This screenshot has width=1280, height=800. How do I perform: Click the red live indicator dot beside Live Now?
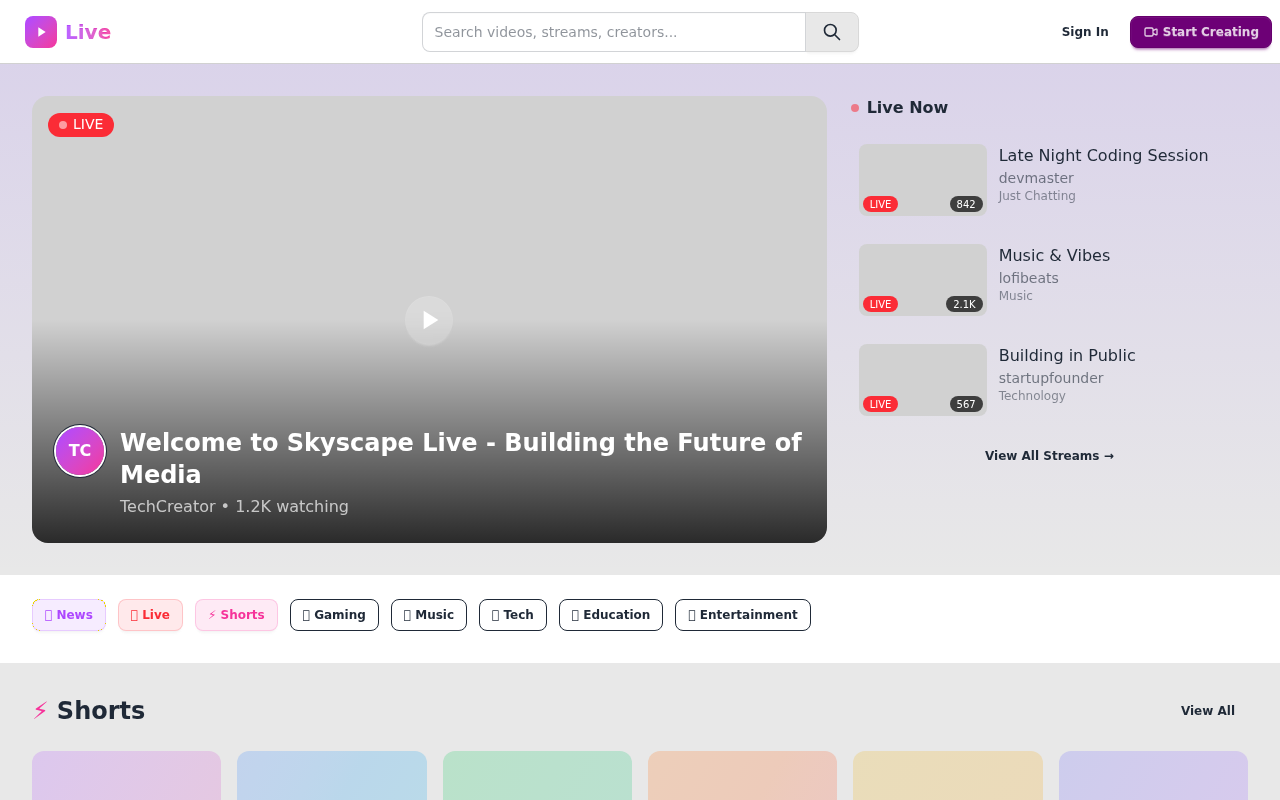(x=854, y=107)
